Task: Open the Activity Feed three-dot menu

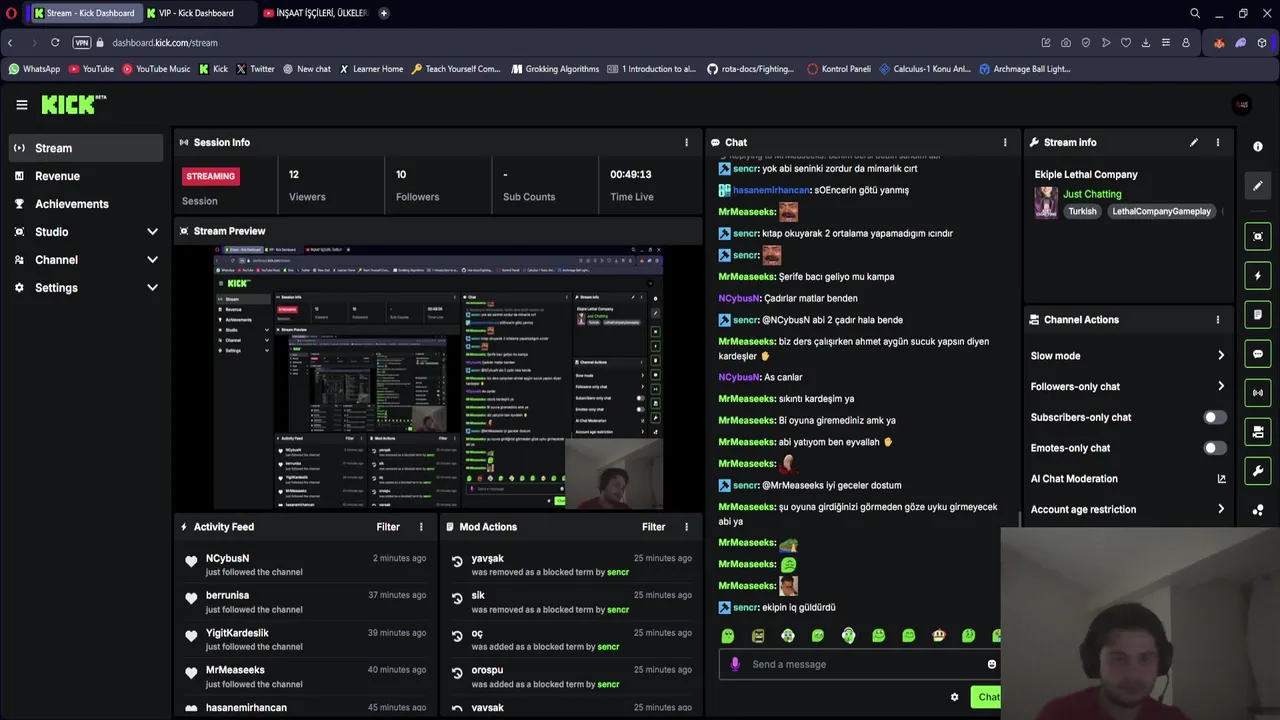Action: coord(421,527)
